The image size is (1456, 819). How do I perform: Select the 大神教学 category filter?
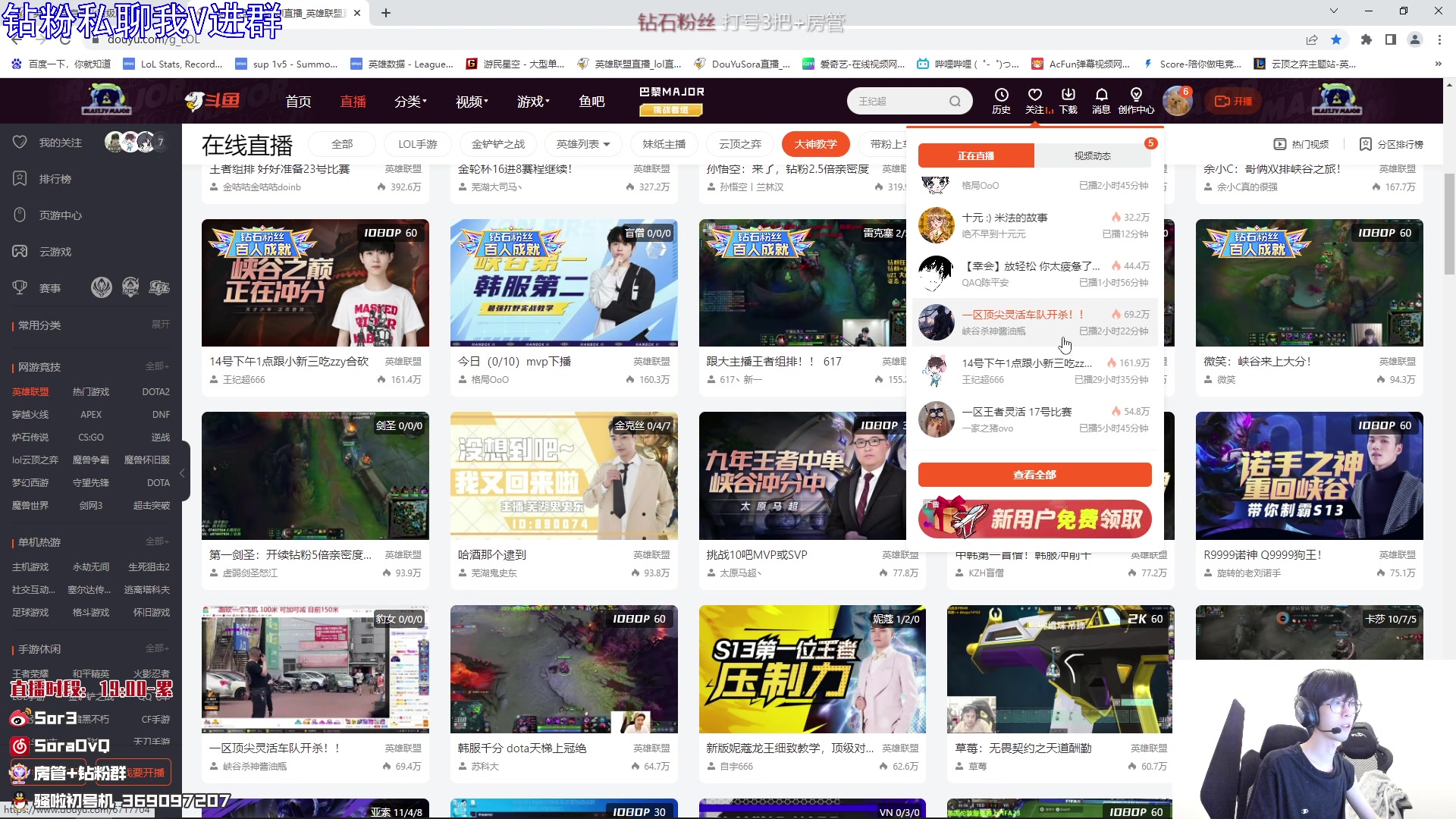tap(816, 144)
